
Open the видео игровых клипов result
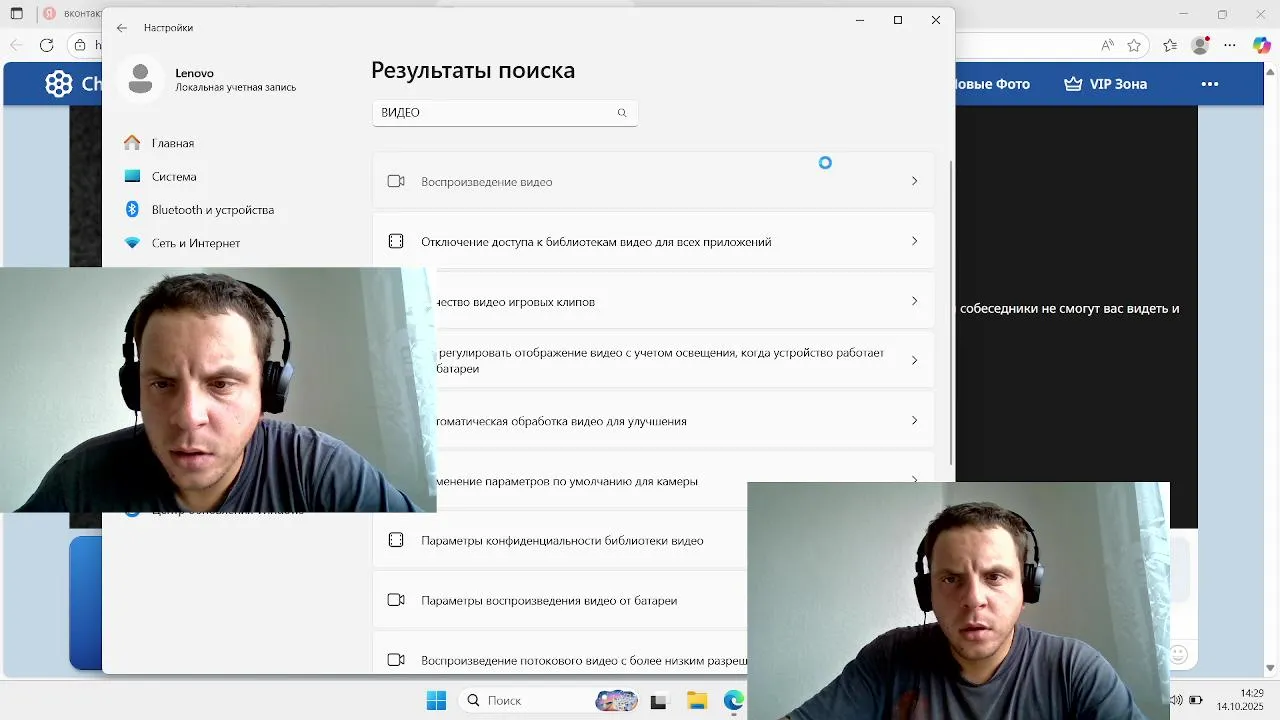point(684,301)
